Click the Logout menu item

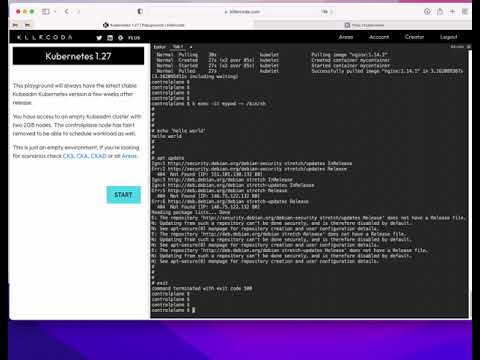(448, 37)
